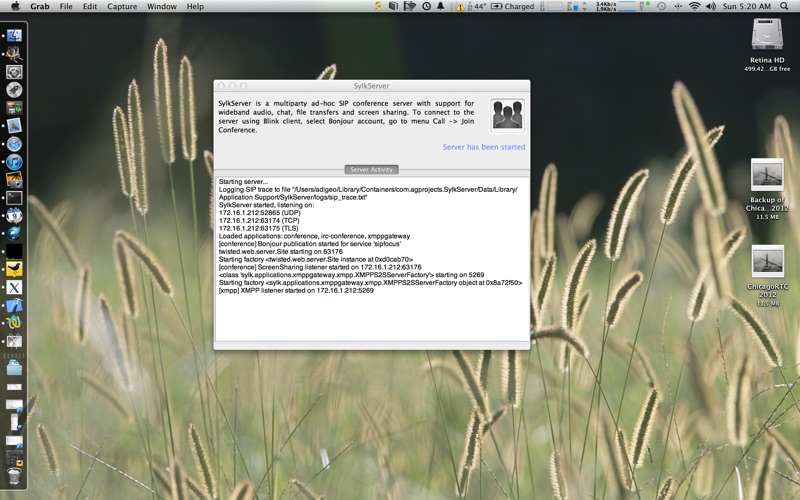Click the SylkServer conference people icon
Viewport: 800px width, 500px height.
pos(505,115)
